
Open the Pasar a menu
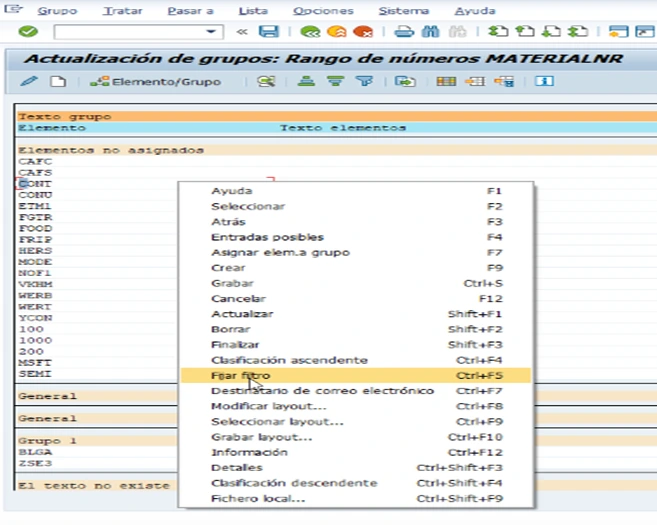pos(191,10)
